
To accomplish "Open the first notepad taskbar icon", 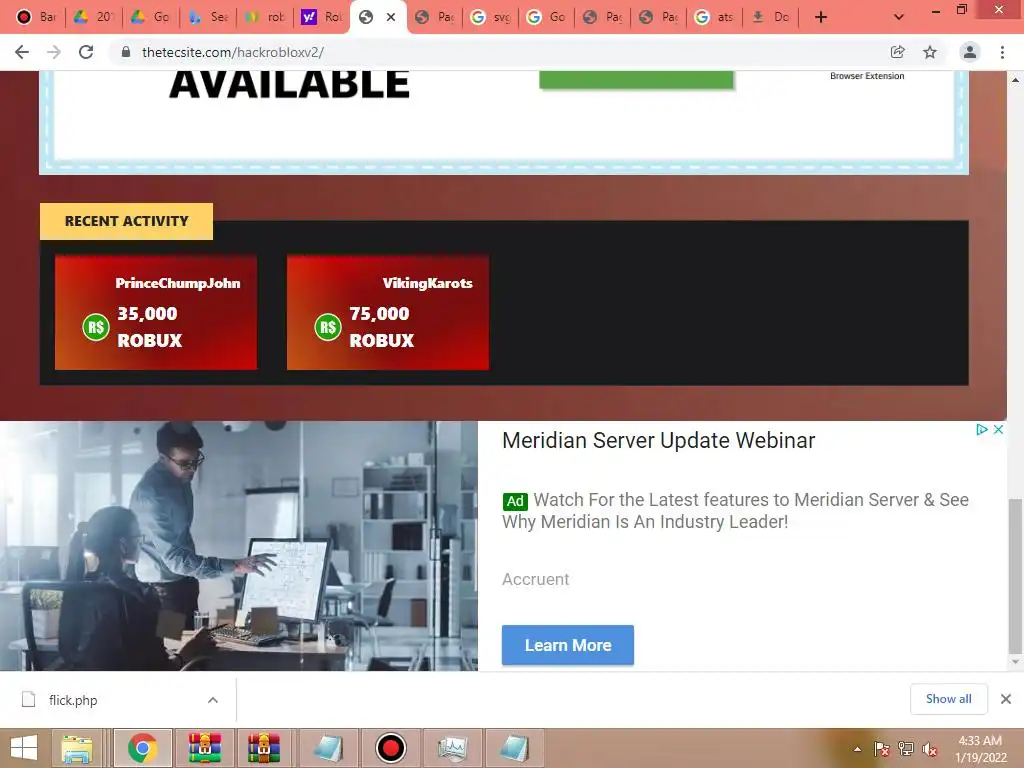I will click(328, 748).
